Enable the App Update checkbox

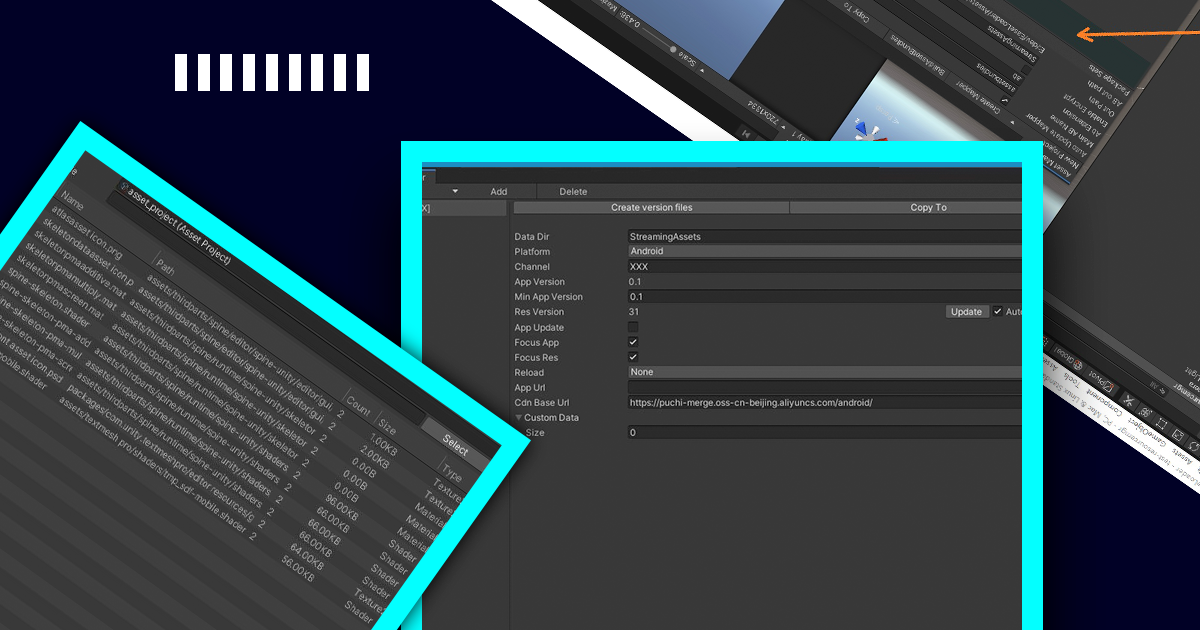coord(633,327)
